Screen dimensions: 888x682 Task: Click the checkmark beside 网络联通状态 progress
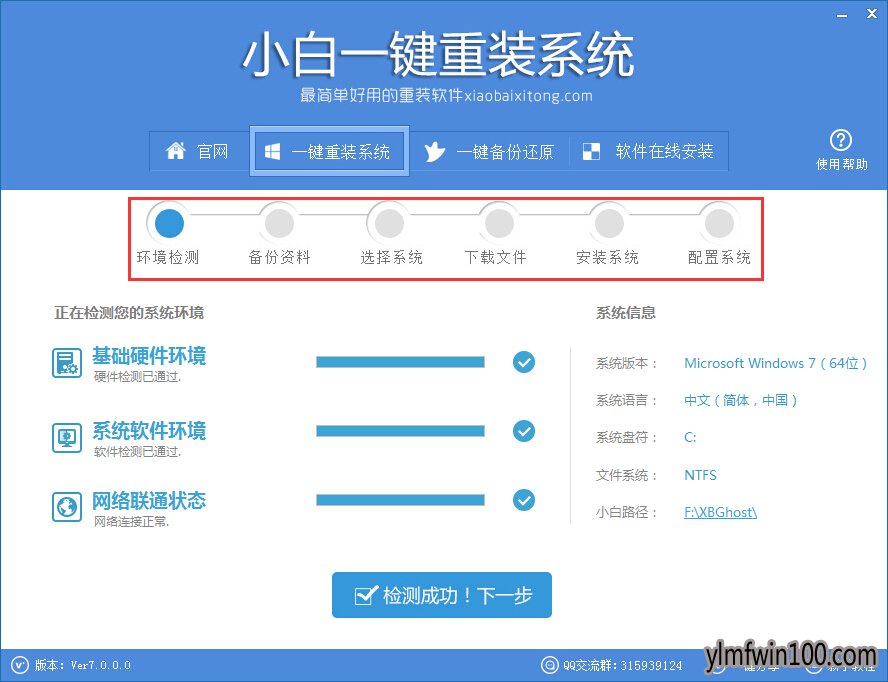(x=524, y=500)
